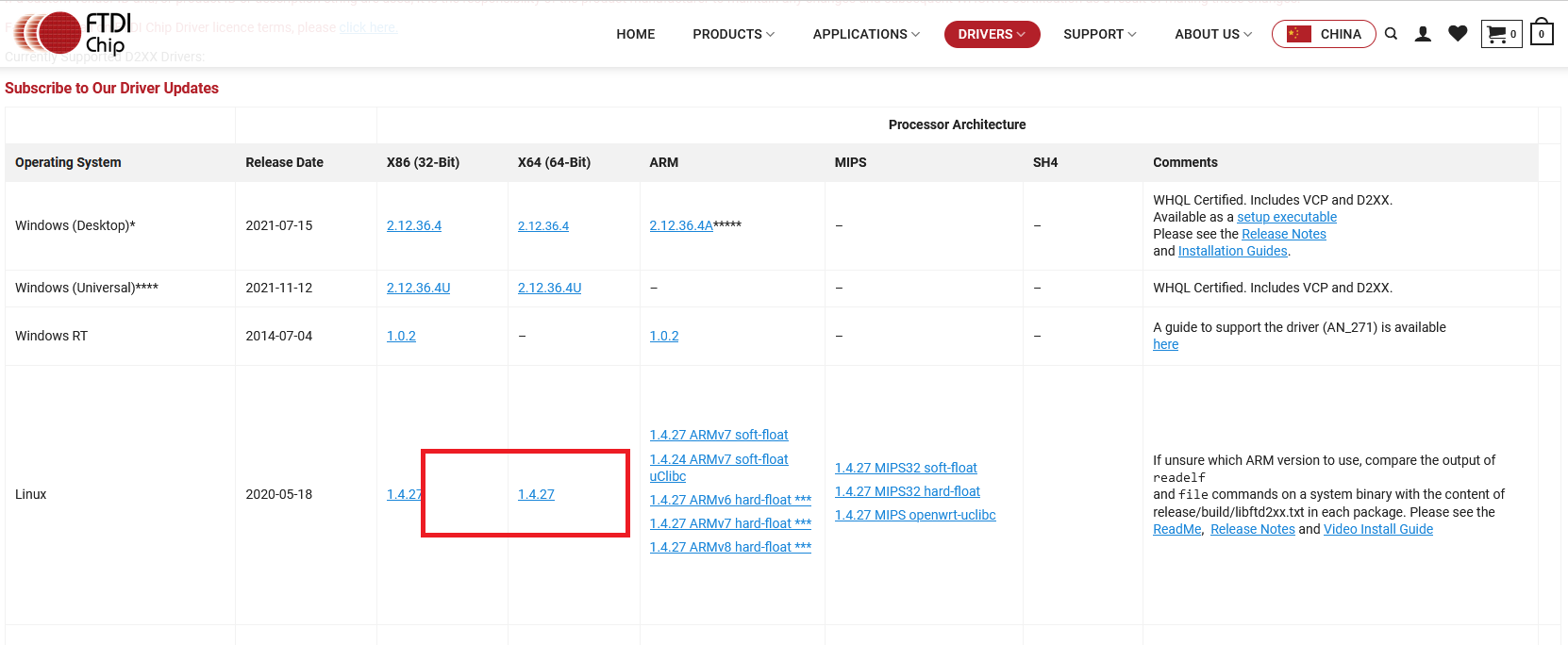Expand the ABOUT US dropdown menu
This screenshot has width=1568, height=645.
(1213, 34)
